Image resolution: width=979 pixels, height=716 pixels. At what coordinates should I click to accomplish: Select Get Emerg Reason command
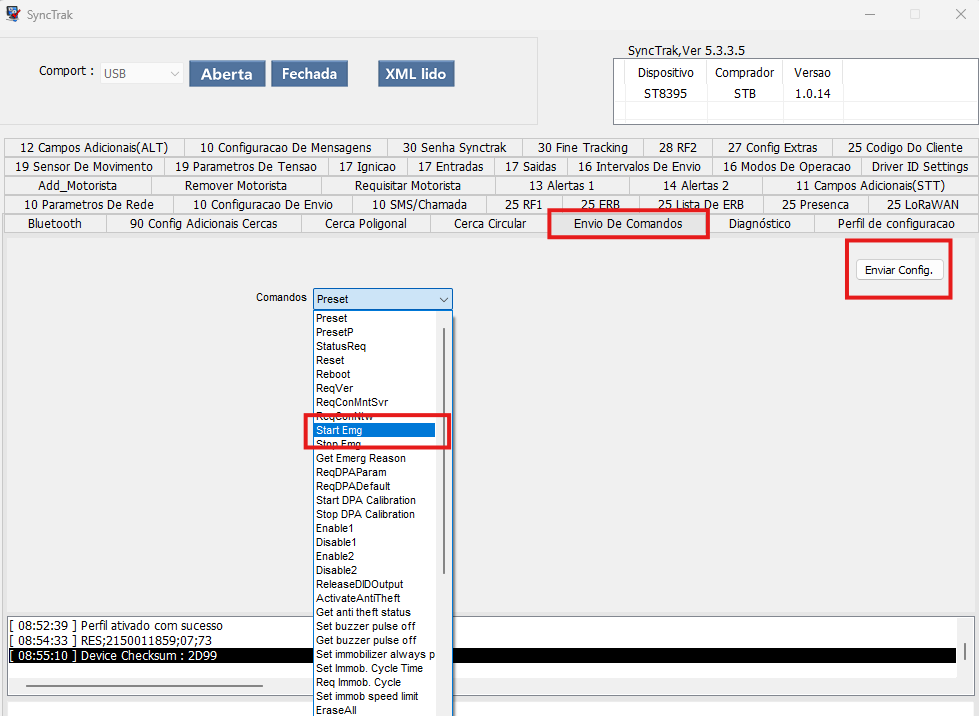[375, 458]
